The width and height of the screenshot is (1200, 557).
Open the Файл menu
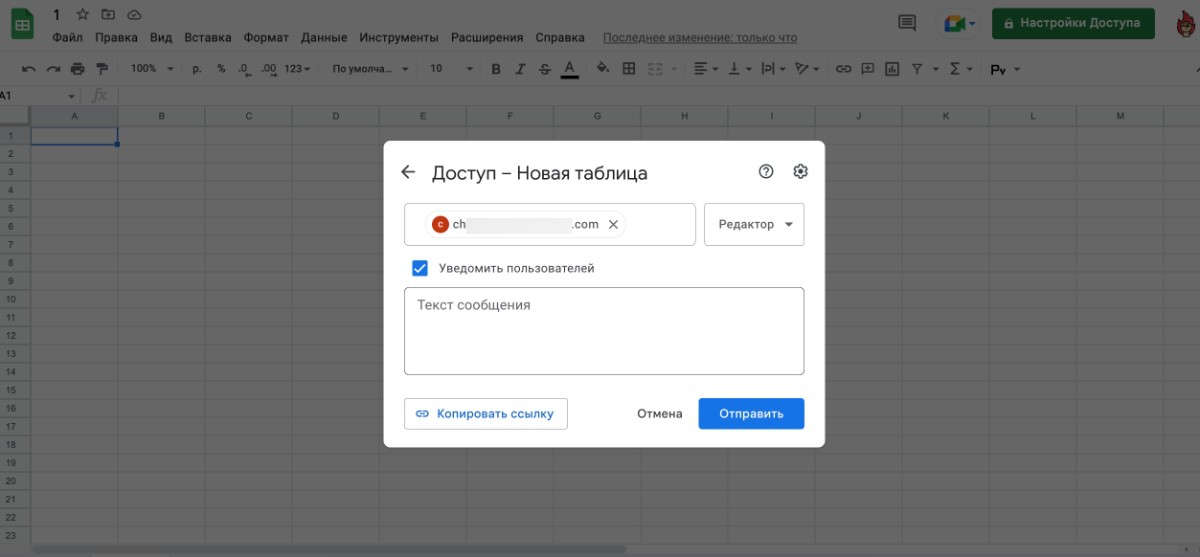pos(67,38)
